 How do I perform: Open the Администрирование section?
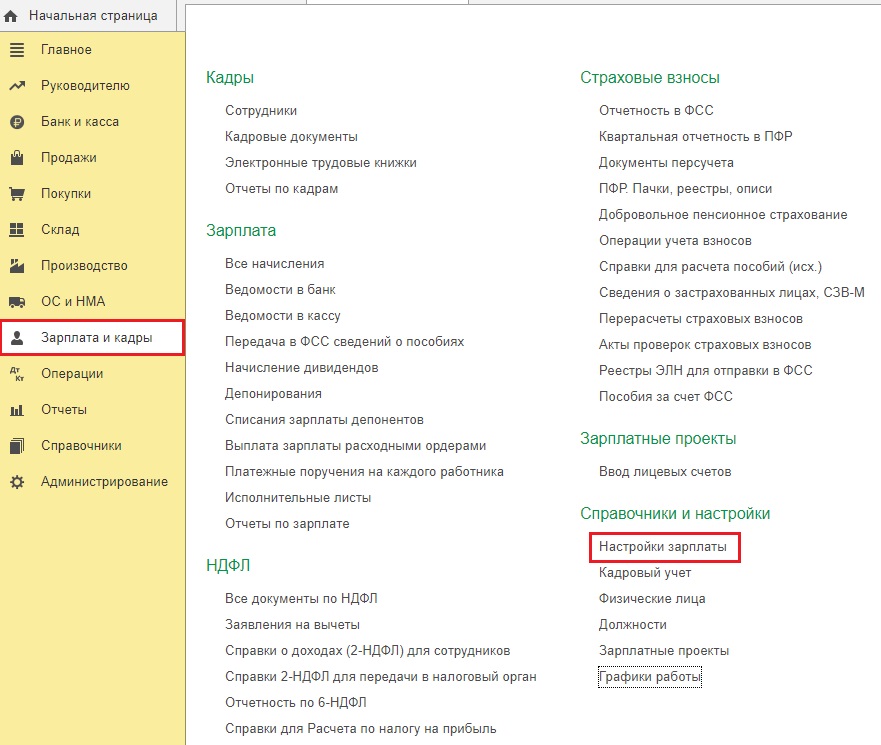coord(105,481)
